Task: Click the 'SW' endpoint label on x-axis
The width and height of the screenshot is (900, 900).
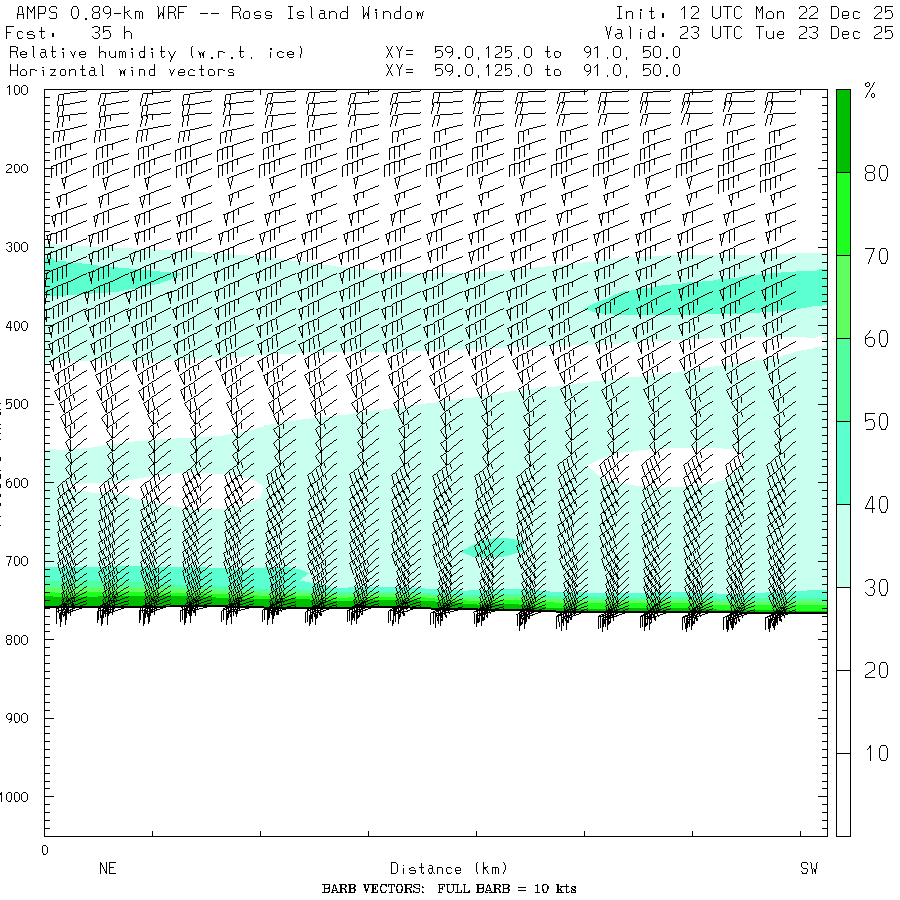Action: coord(808,869)
